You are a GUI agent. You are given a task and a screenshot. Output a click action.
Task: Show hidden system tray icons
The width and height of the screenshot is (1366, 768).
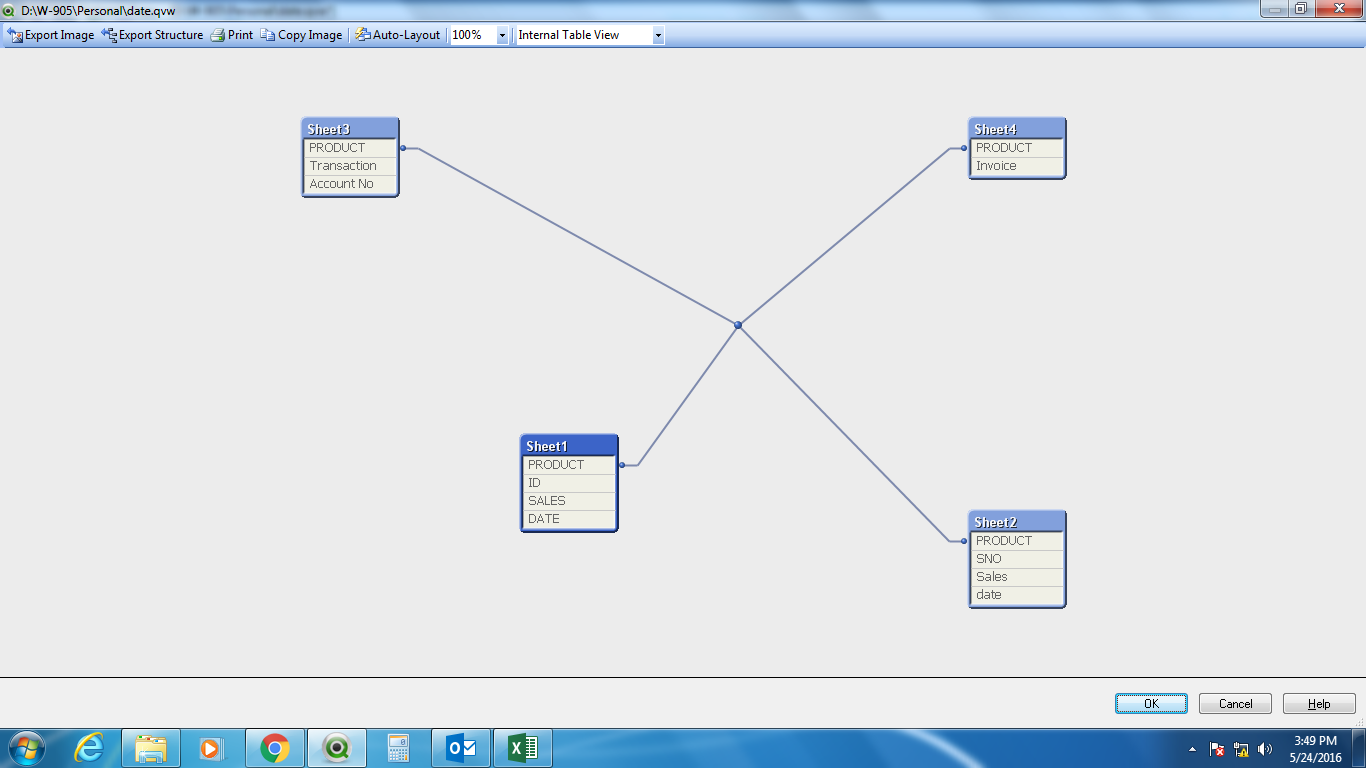coord(1192,749)
